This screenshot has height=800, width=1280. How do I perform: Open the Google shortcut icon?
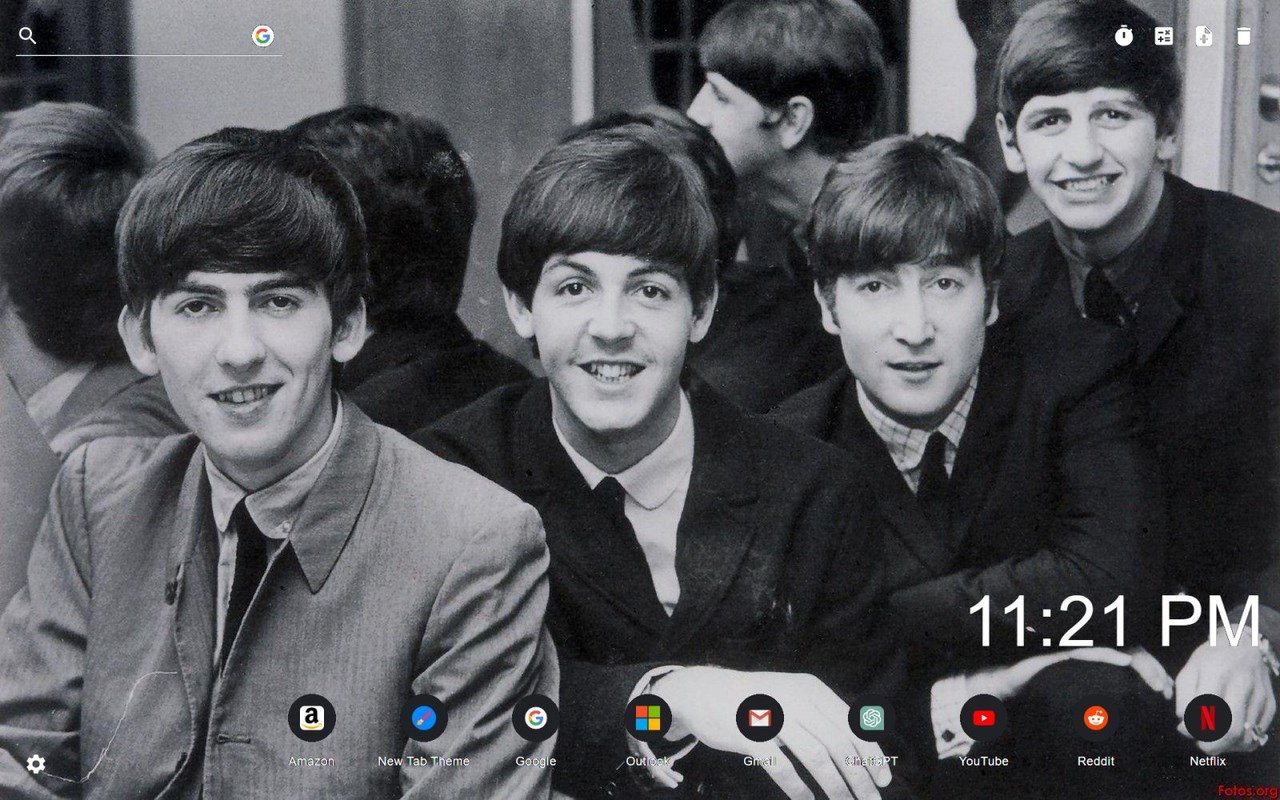[x=536, y=718]
